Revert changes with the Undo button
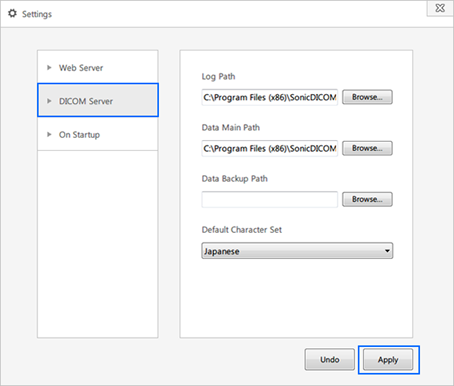454x386 pixels. click(329, 360)
